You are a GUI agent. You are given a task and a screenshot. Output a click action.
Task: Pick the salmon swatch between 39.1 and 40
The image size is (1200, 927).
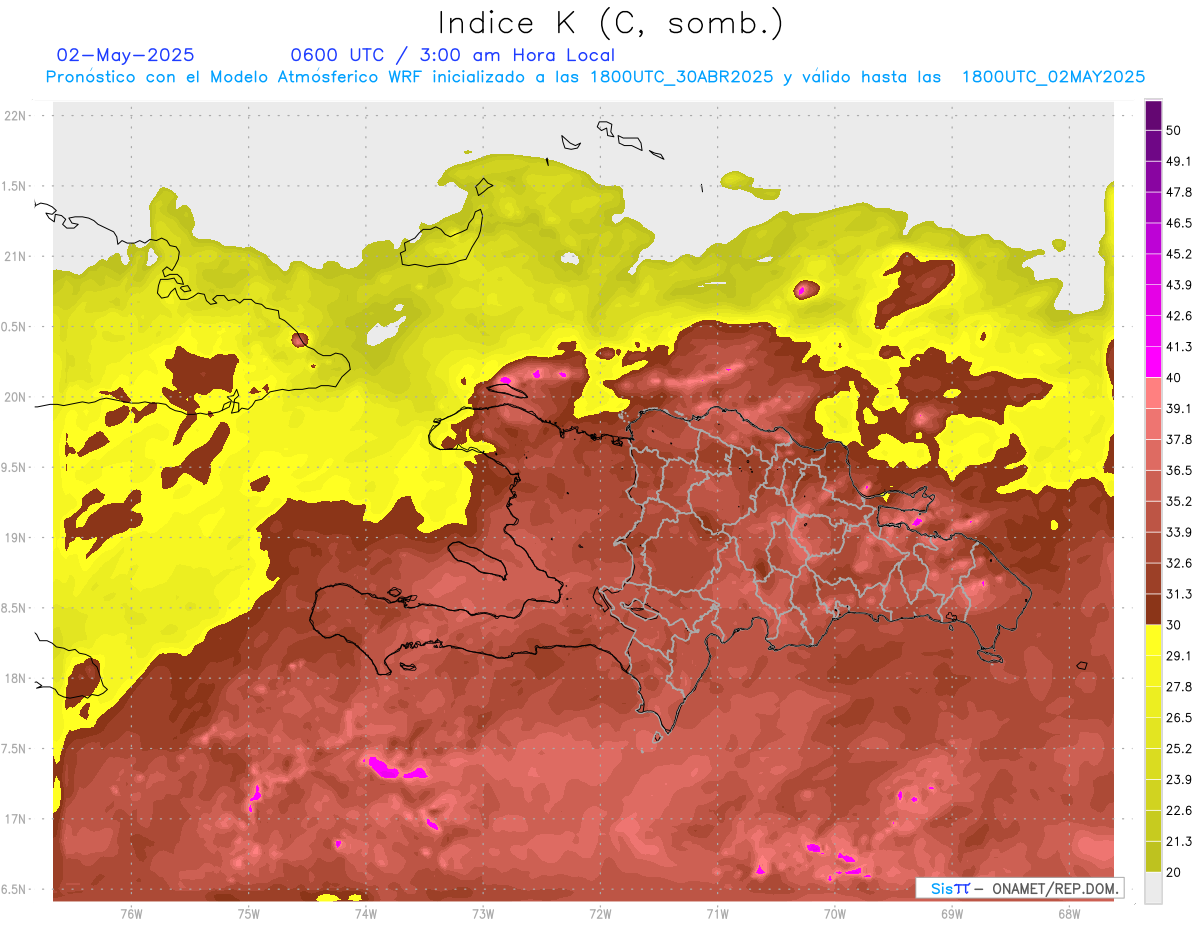[1153, 393]
